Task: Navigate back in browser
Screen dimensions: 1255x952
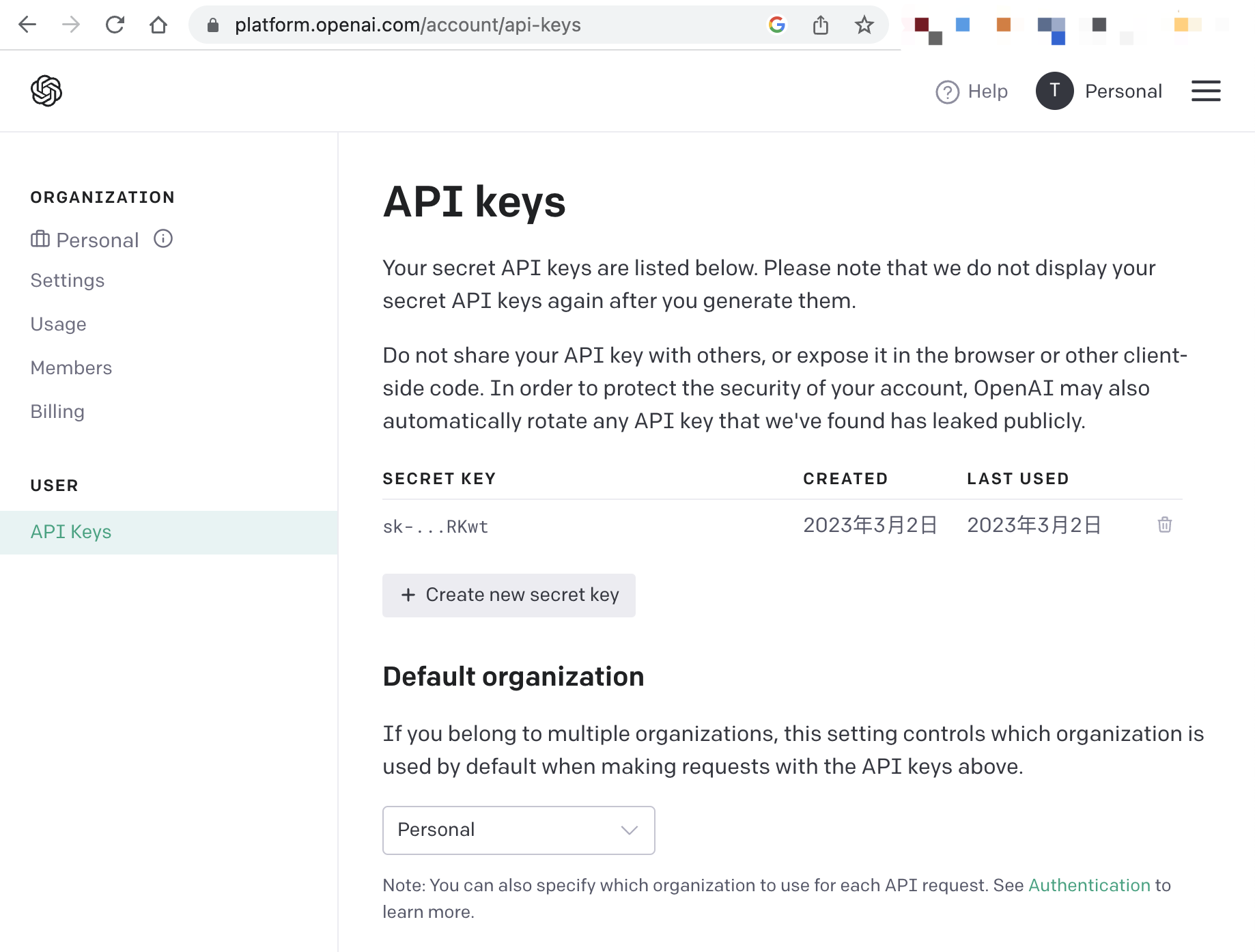Action: [x=27, y=25]
